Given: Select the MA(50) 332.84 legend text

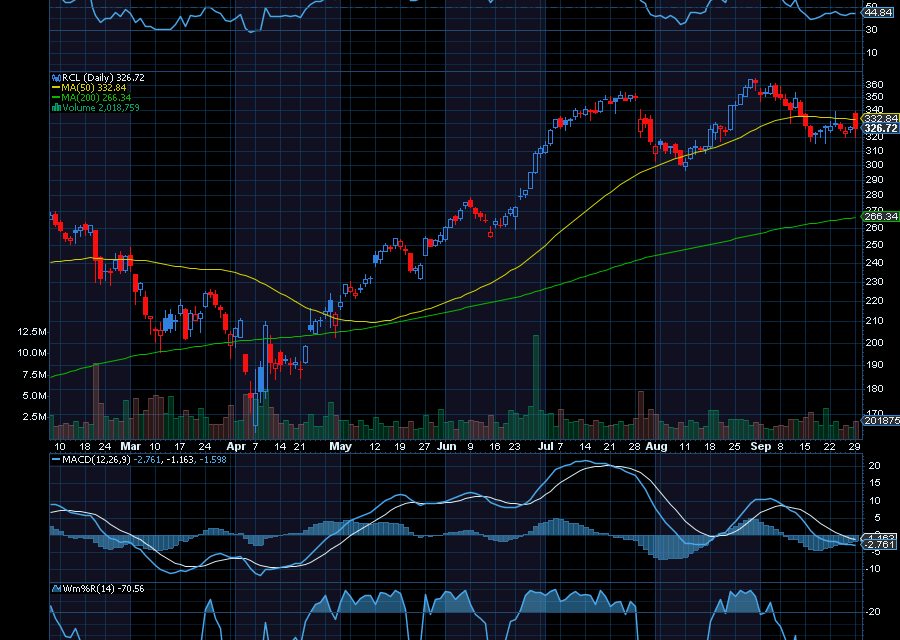Looking at the screenshot, I should click(x=94, y=87).
